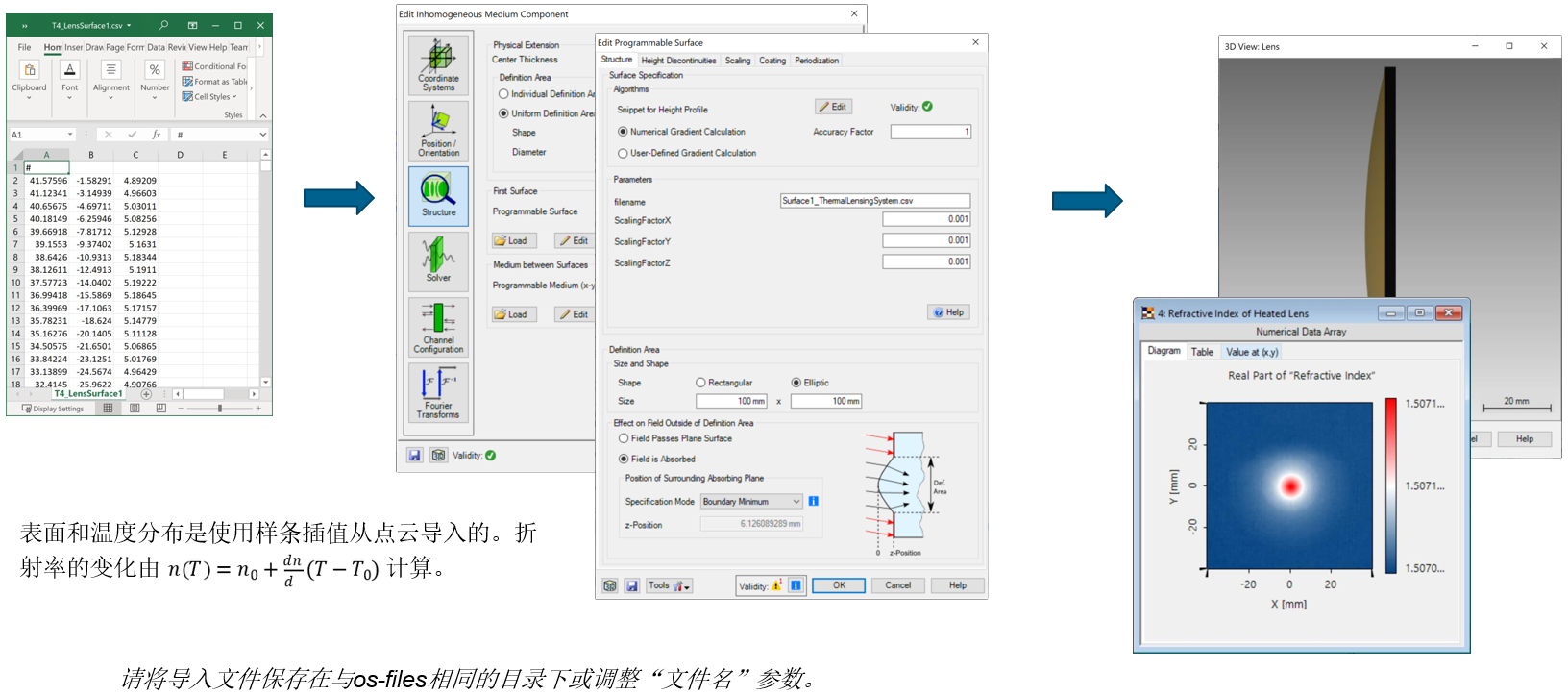The image size is (1568, 696).
Task: Click save icon in Programmable Surface dialog footer
Action: (x=631, y=585)
